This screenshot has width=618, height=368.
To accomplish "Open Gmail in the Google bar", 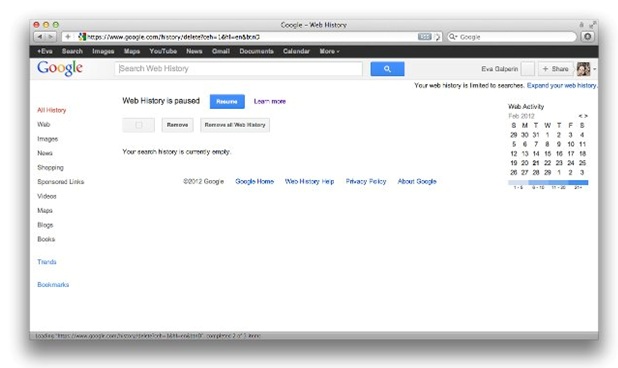I will [220, 51].
